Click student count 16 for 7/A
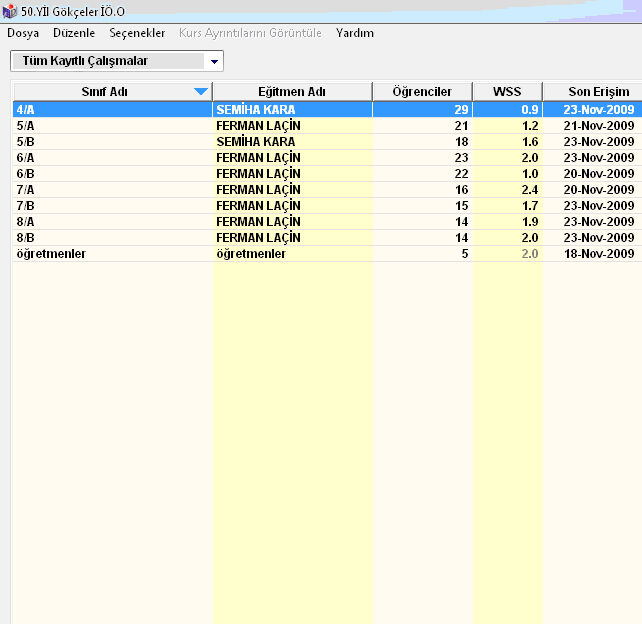Viewport: 642px width, 624px height. [461, 190]
